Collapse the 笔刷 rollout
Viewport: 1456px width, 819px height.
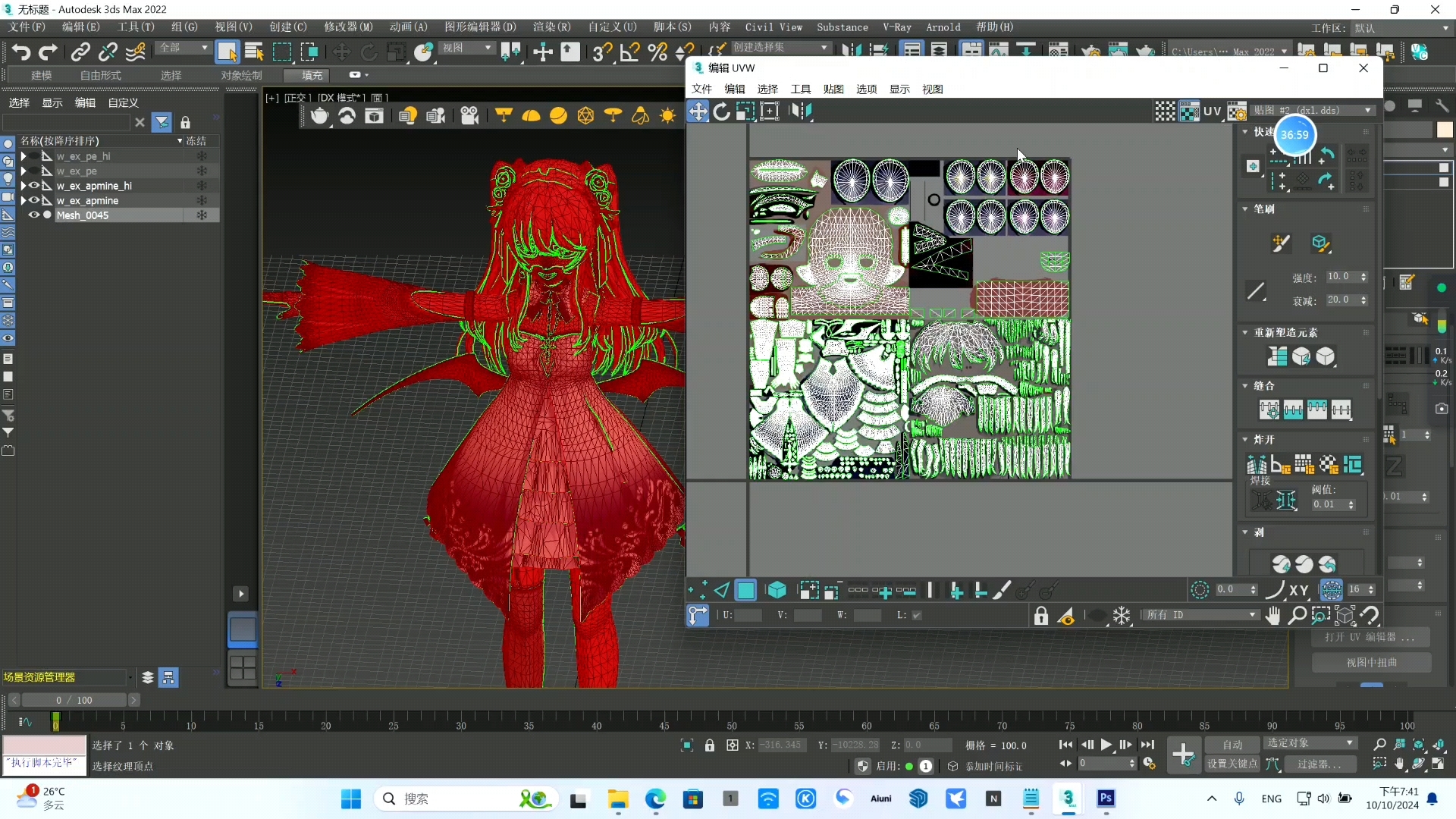point(1245,209)
